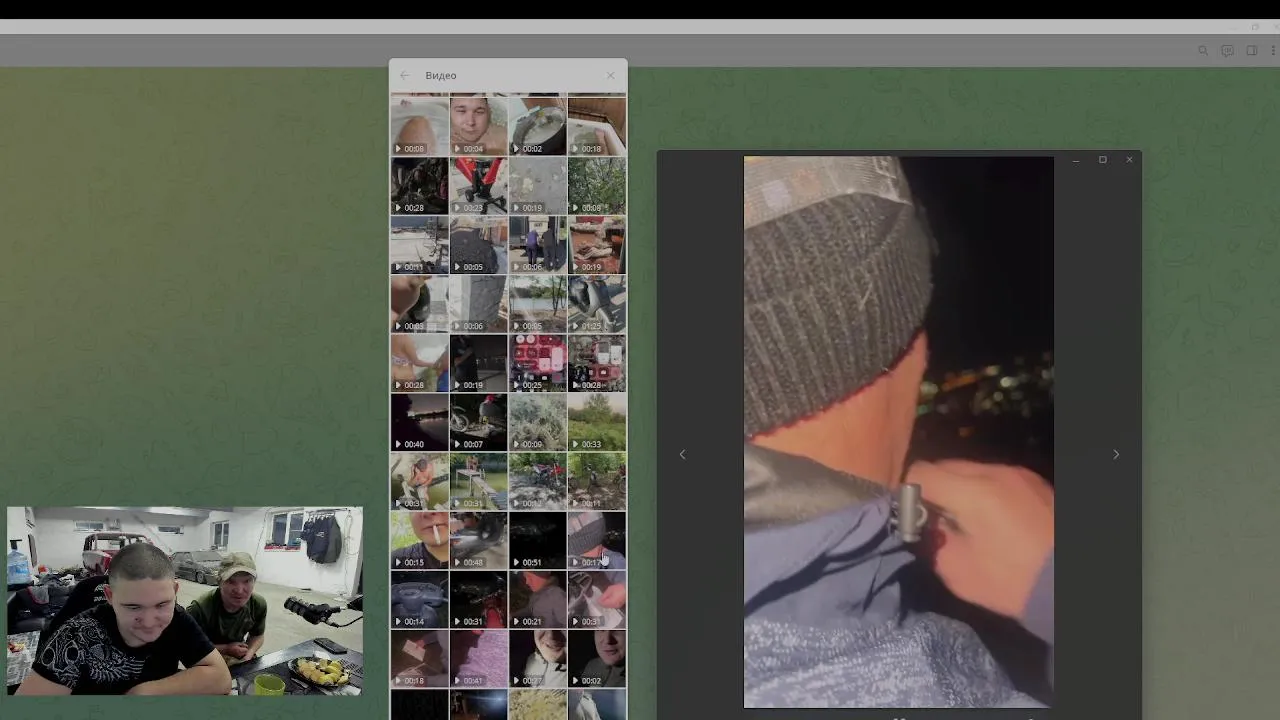Open the 00:25 video with pink icons
Screen dimensions: 1280x720
[x=537, y=362]
